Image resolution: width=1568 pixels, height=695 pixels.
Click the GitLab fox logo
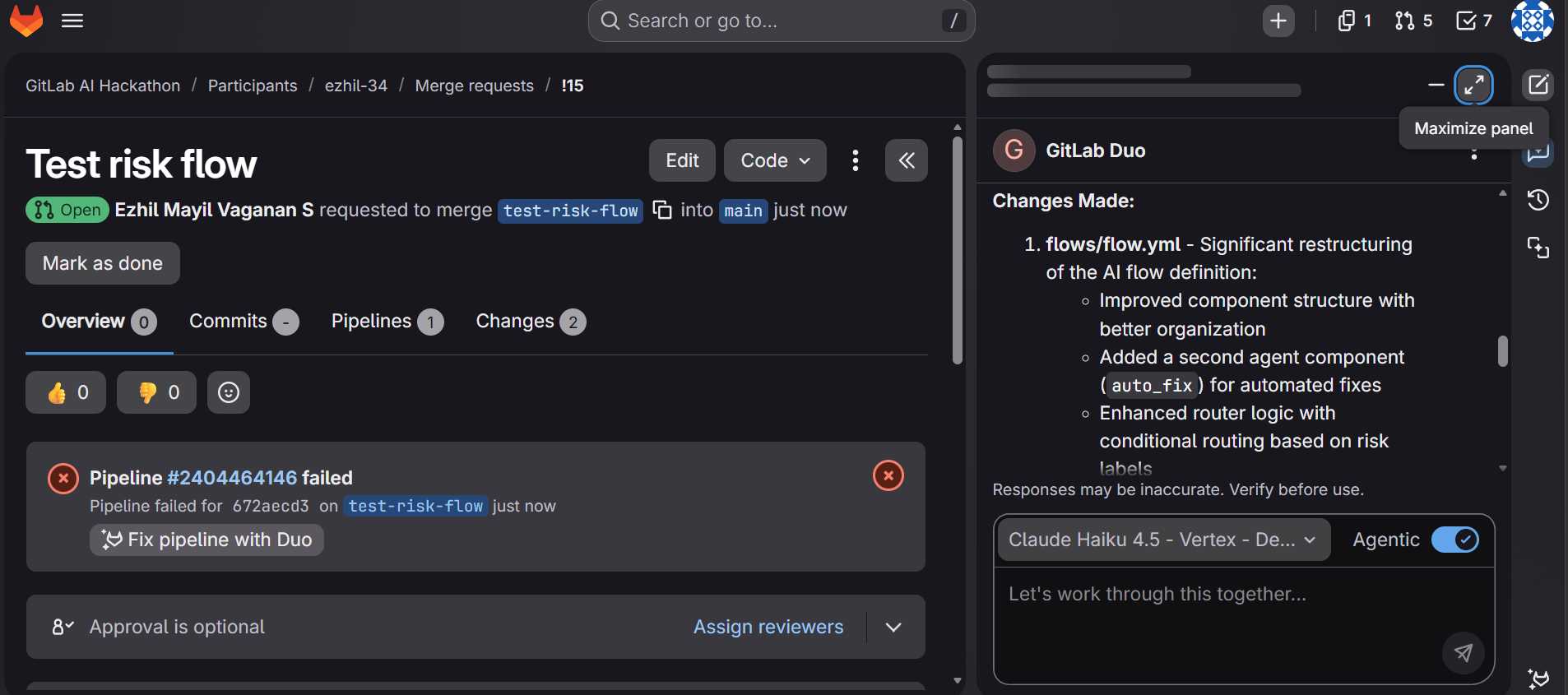26,20
